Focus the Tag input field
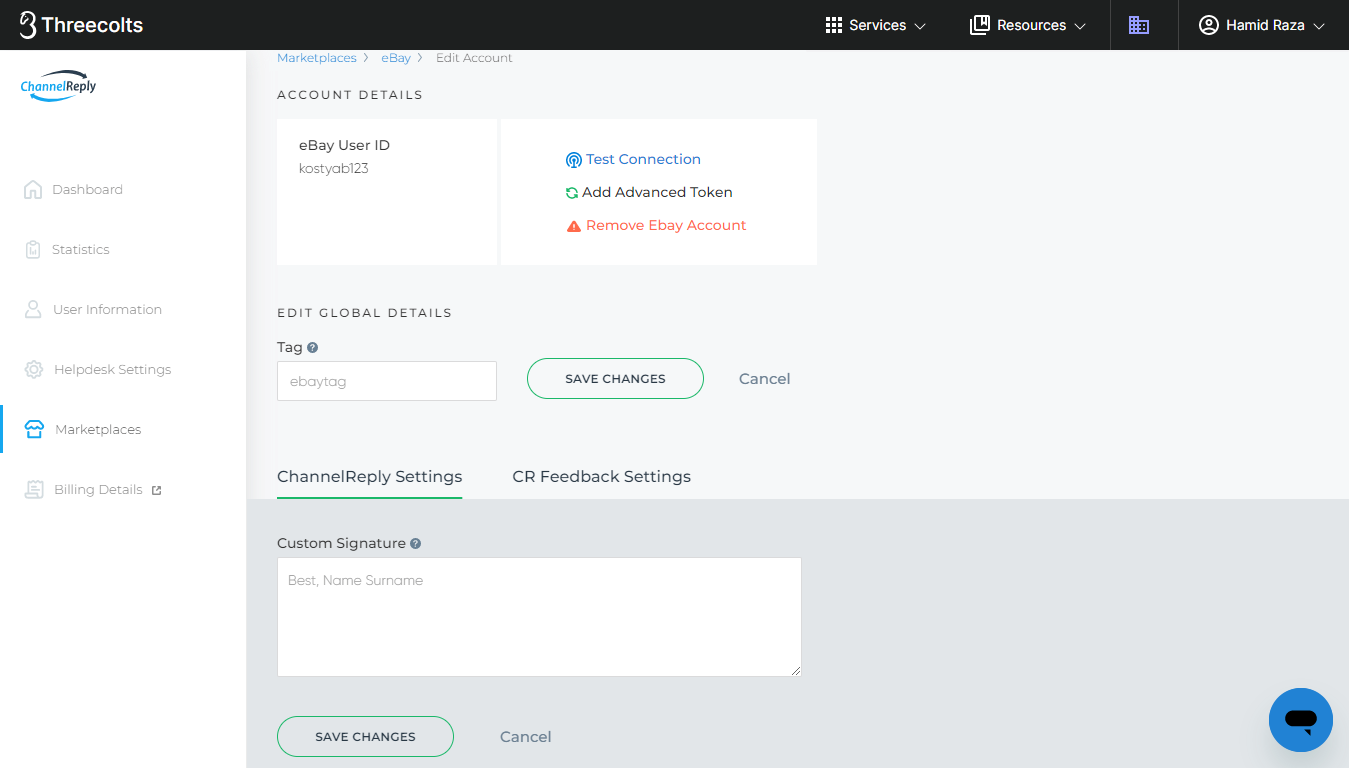 click(387, 381)
